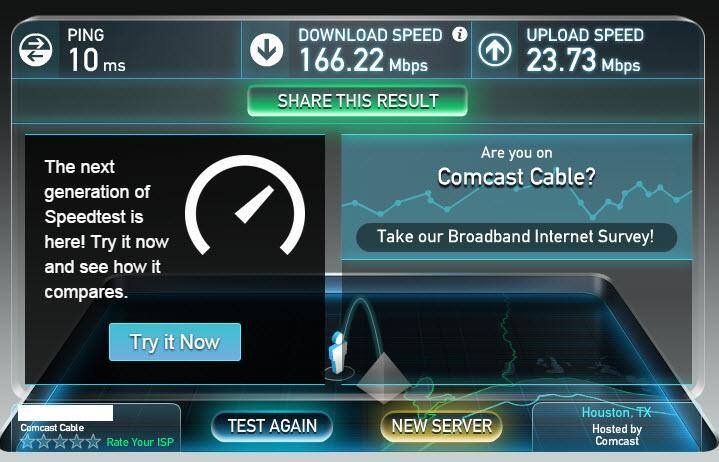Run the test again
The image size is (719, 462).
(x=272, y=426)
